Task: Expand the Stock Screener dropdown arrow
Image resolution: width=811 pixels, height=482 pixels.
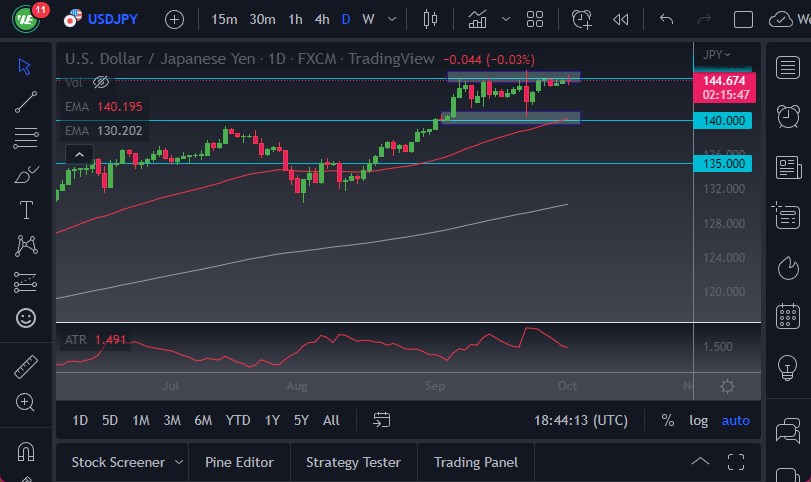Action: (179, 462)
